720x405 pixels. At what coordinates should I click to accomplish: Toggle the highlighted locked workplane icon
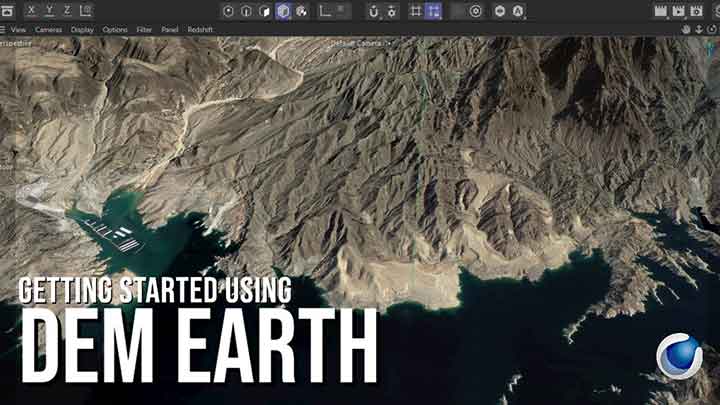[x=433, y=11]
